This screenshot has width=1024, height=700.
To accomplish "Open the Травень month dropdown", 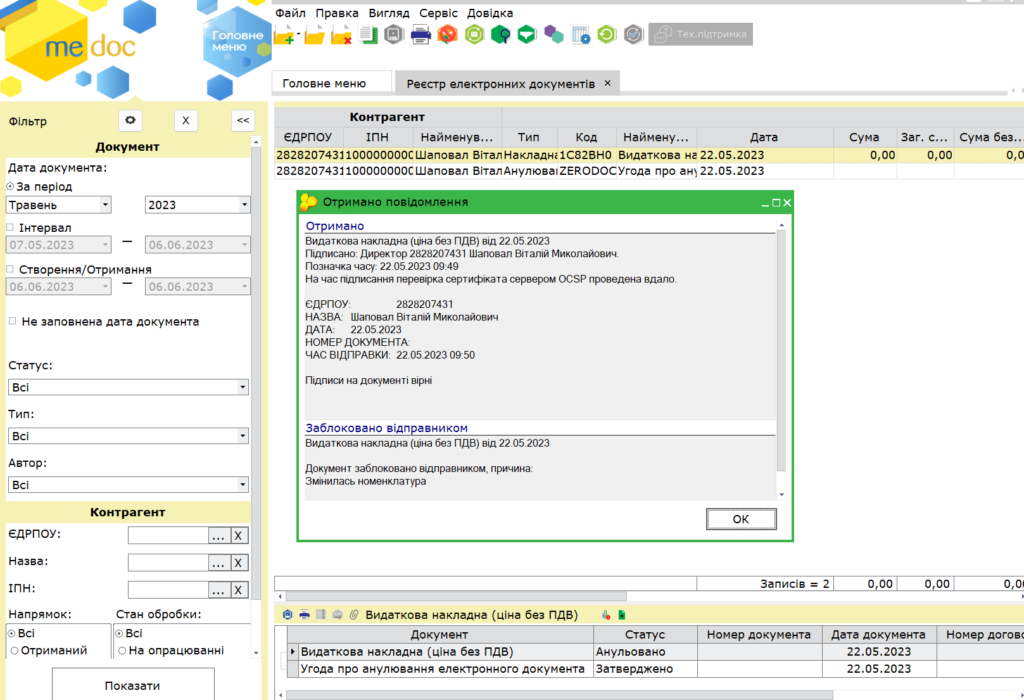I will tap(59, 205).
